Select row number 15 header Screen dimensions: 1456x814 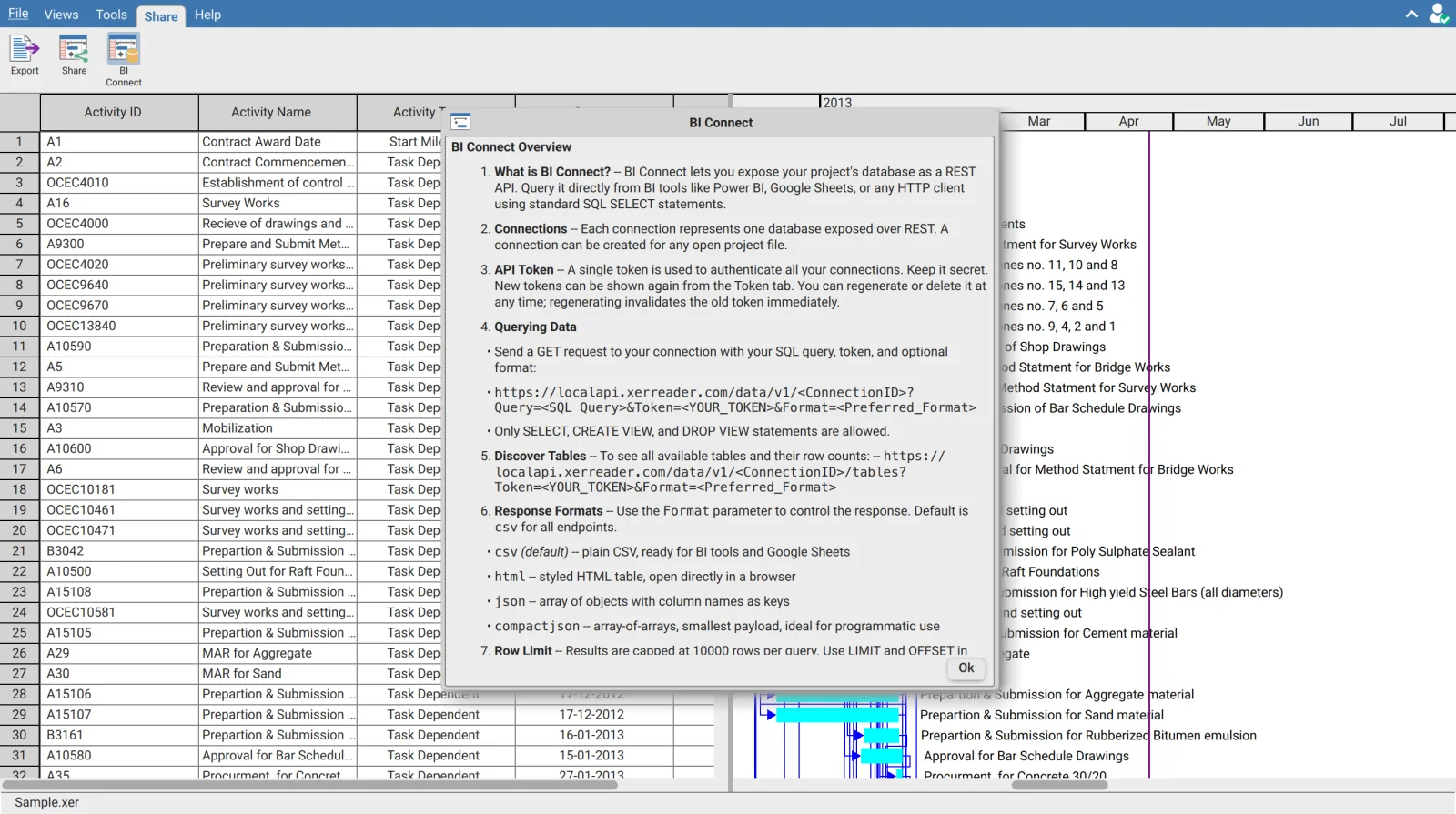coord(19,428)
